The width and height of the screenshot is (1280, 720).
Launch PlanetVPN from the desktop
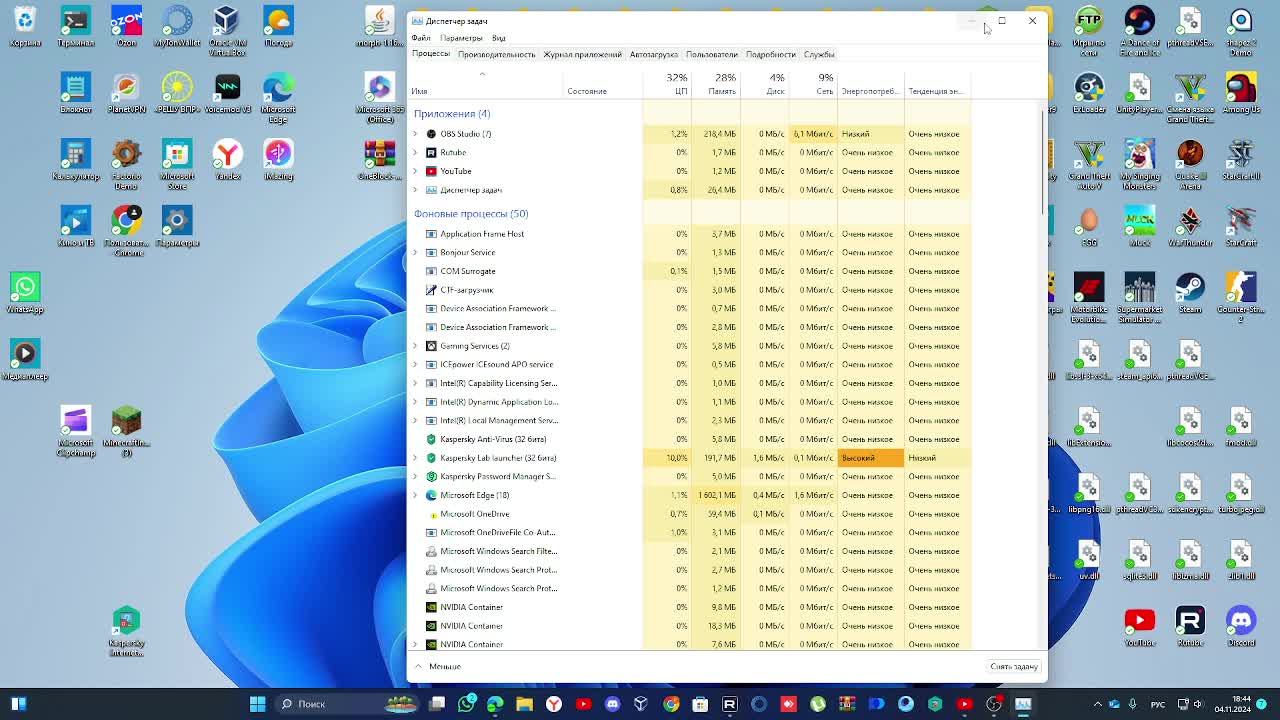click(126, 93)
